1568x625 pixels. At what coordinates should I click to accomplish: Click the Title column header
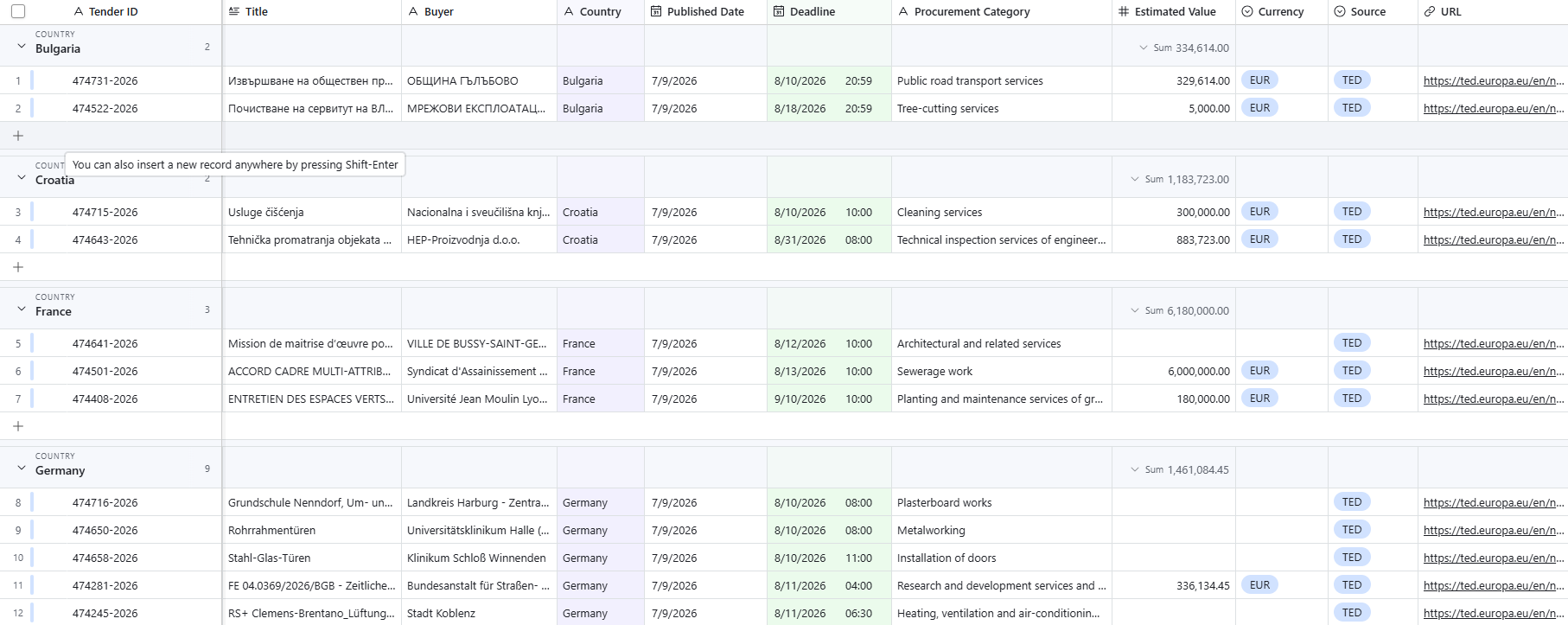[312, 12]
